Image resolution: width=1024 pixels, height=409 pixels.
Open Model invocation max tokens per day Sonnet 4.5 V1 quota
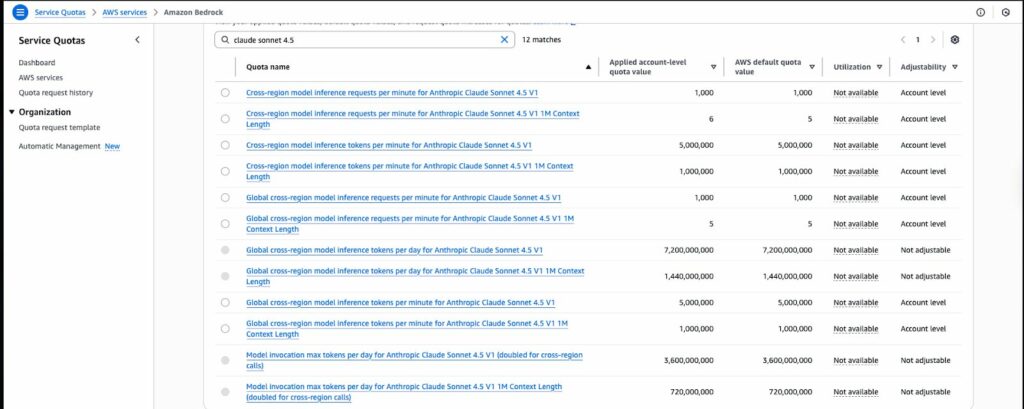[414, 361]
